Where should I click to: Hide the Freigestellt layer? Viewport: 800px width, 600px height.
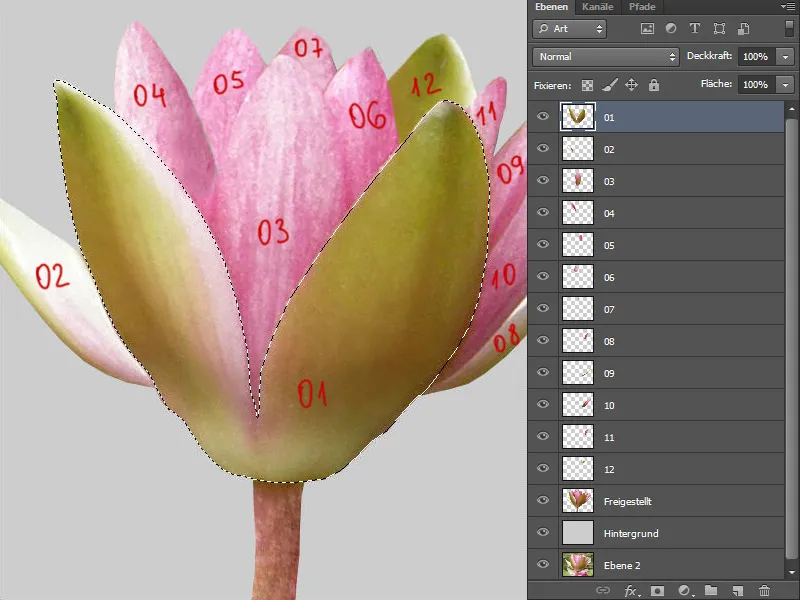[543, 501]
